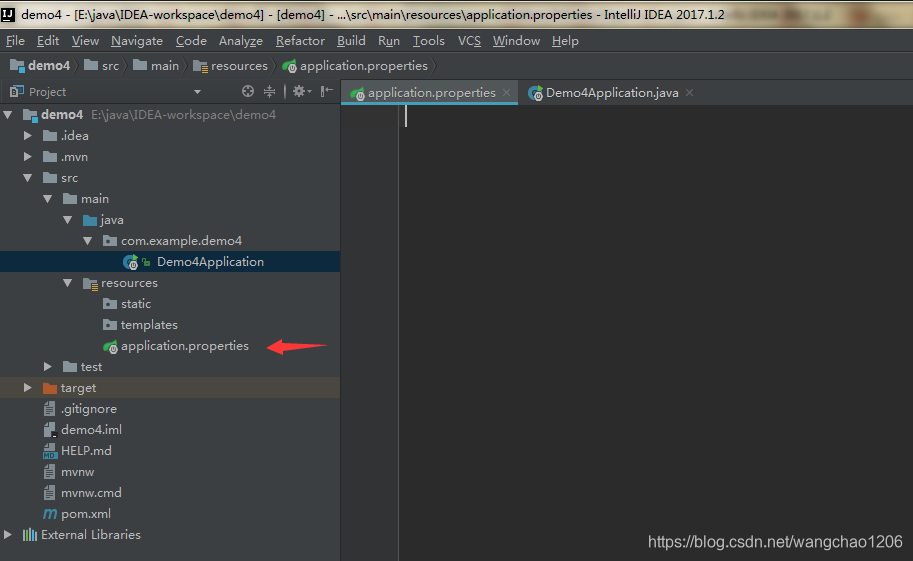Close the Demo4Application.java editor tab
Image resolution: width=913 pixels, height=561 pixels.
(x=689, y=93)
